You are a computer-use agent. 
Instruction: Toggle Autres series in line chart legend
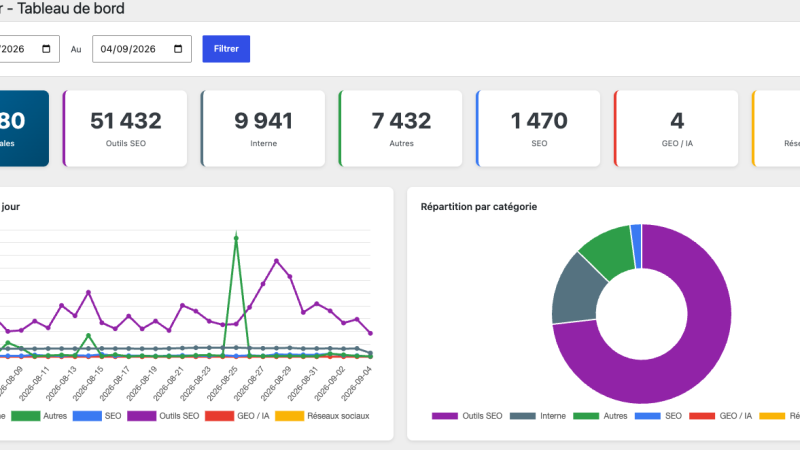pos(39,416)
